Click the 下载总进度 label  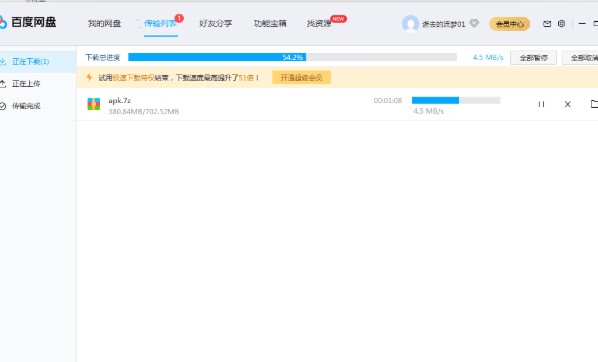click(x=103, y=58)
